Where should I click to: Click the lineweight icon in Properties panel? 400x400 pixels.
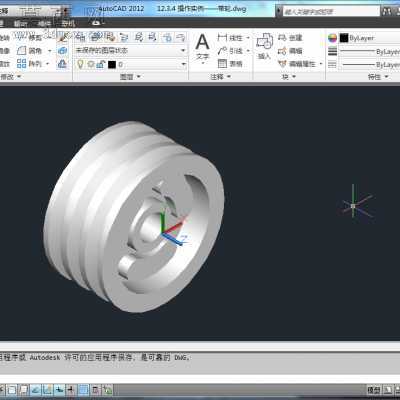[332, 51]
